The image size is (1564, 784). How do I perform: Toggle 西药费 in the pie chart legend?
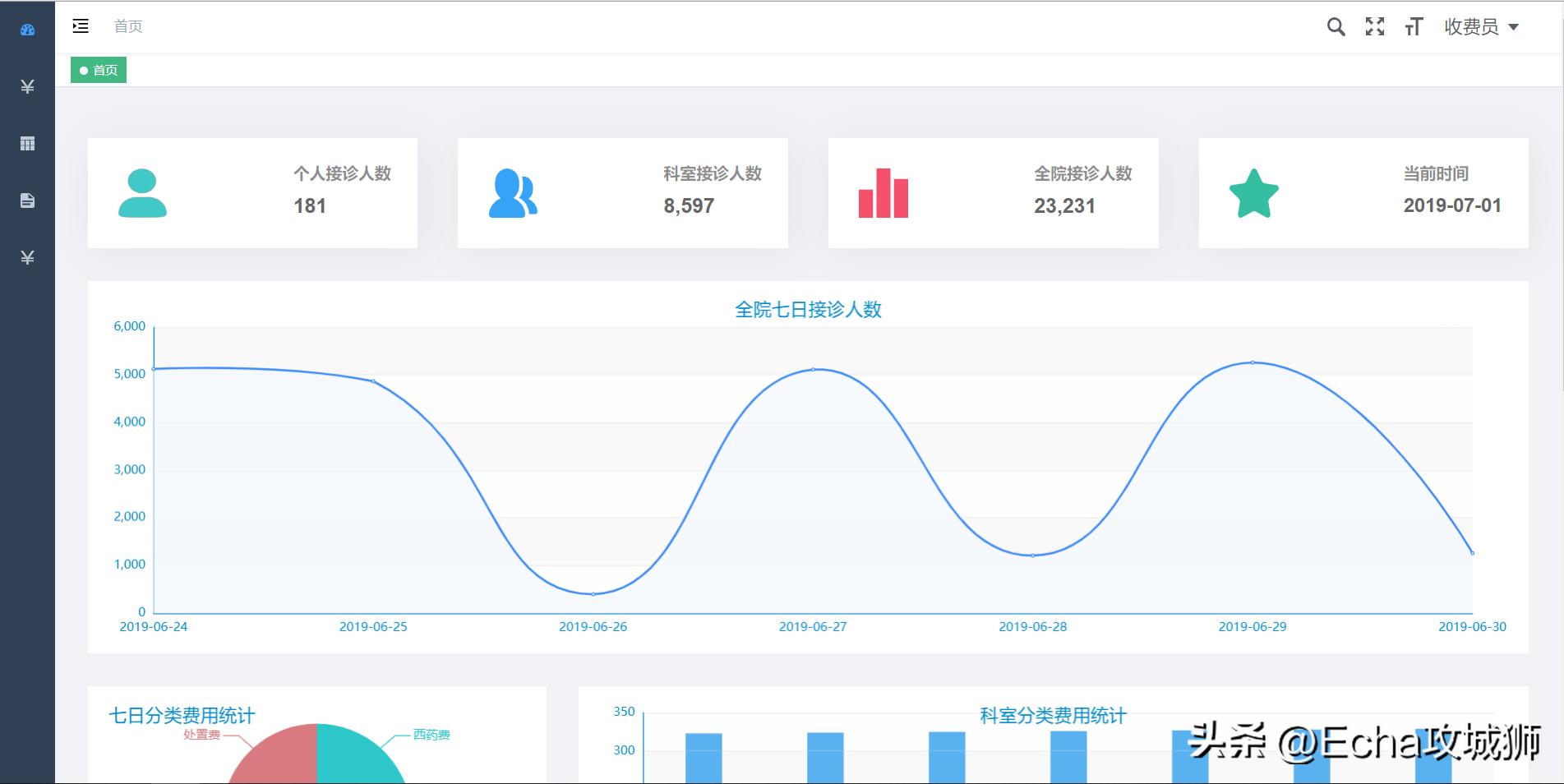[431, 736]
